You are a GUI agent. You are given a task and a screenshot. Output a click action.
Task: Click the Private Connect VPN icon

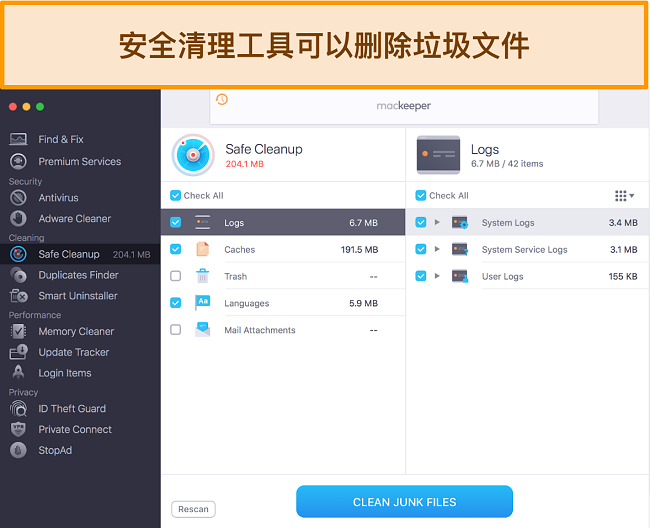click(x=18, y=429)
